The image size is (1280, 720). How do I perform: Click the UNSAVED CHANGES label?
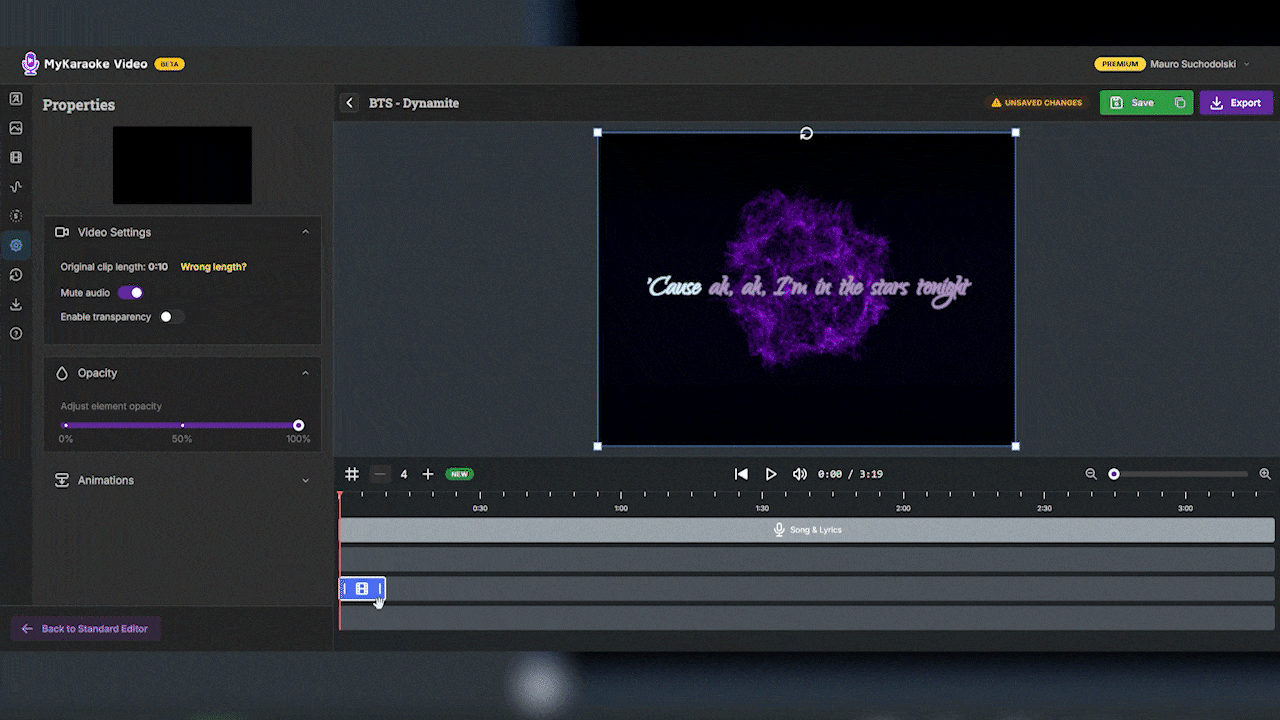pyautogui.click(x=1043, y=103)
